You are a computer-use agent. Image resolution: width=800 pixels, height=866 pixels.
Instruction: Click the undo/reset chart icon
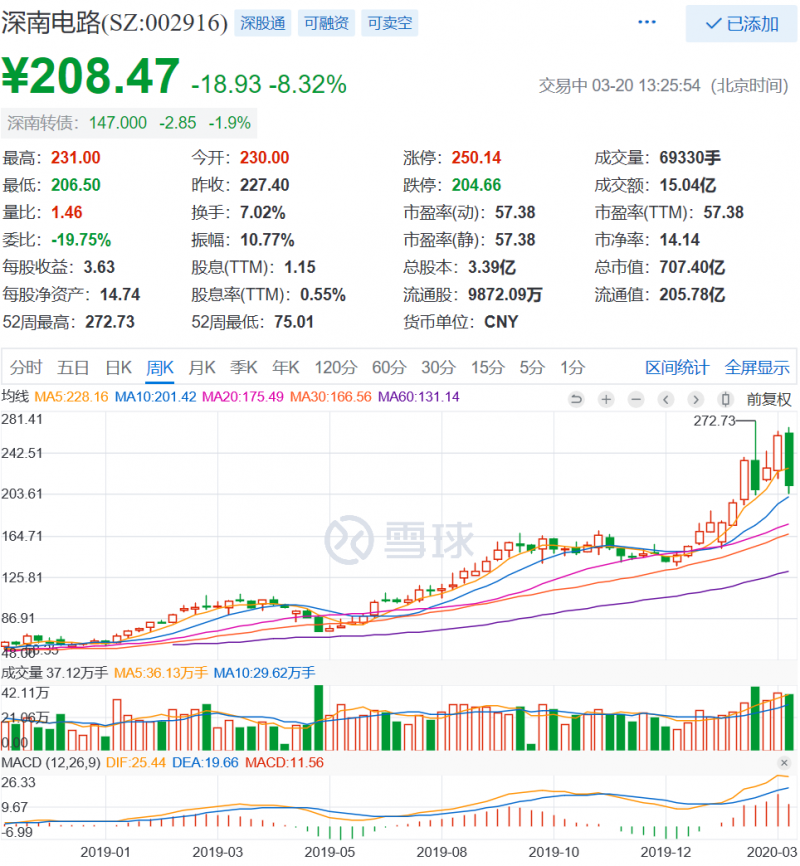[x=577, y=399]
